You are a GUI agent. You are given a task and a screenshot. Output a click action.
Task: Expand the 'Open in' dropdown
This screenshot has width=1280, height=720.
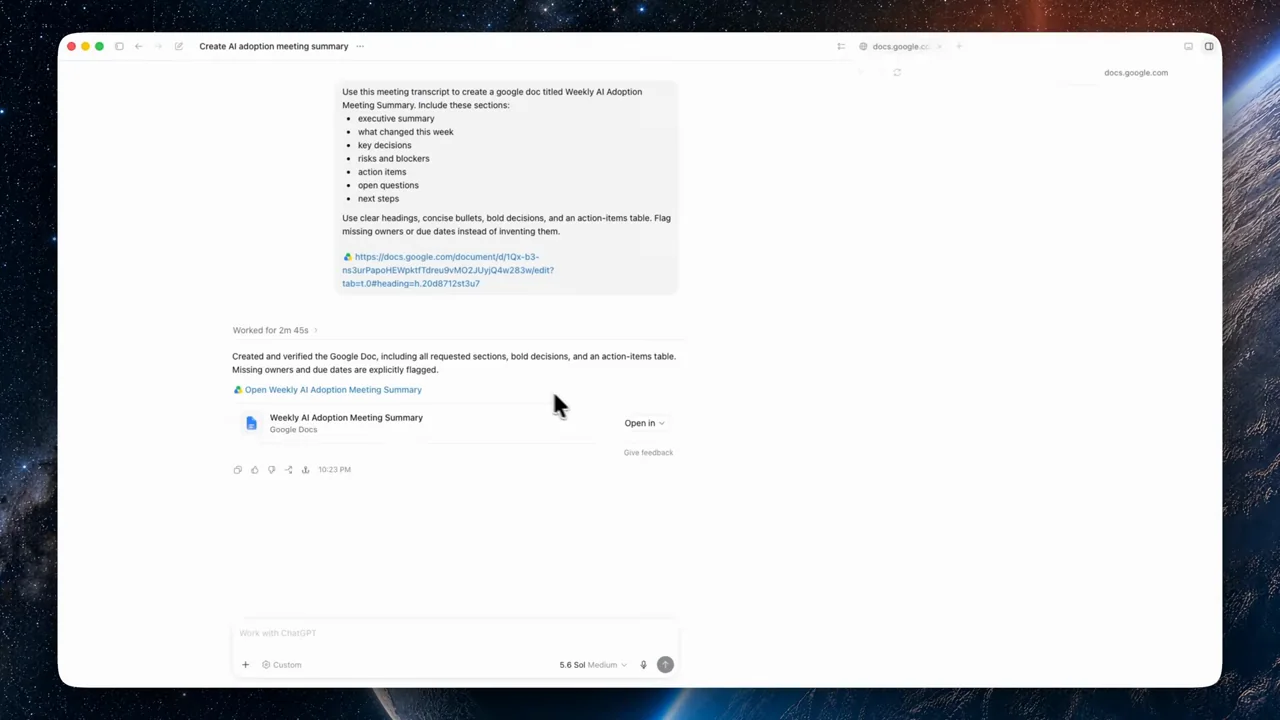644,423
